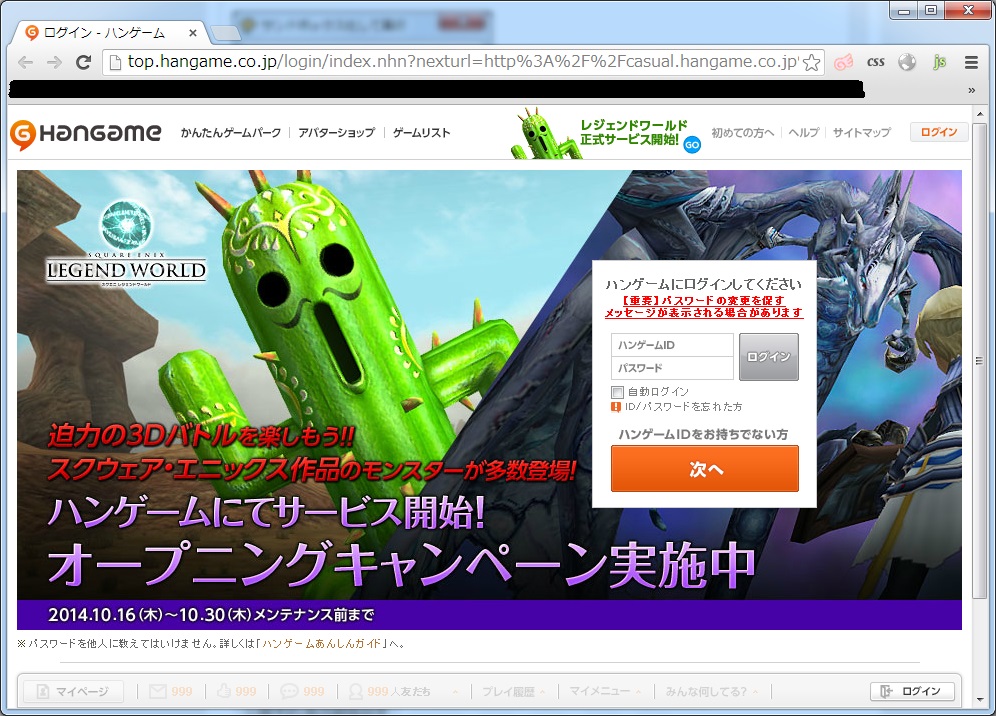Open ゲームリスト menu link
This screenshot has width=996, height=716.
point(421,133)
